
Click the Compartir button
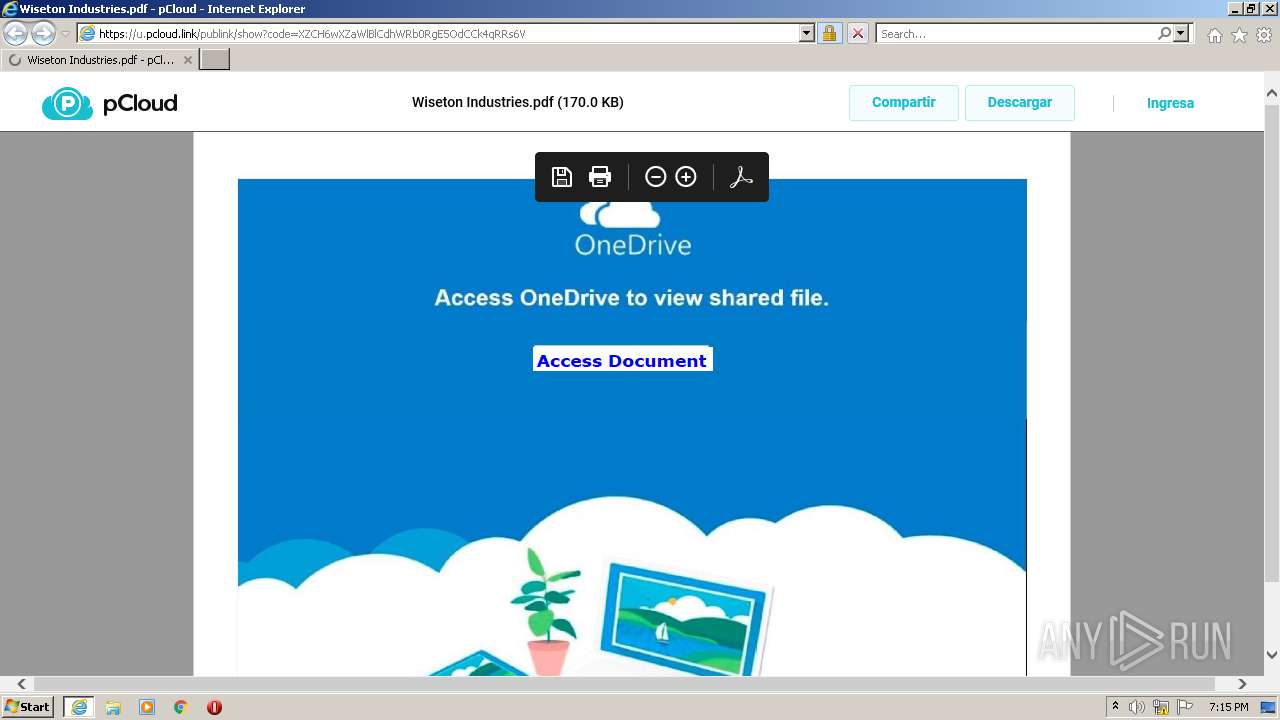(x=904, y=103)
